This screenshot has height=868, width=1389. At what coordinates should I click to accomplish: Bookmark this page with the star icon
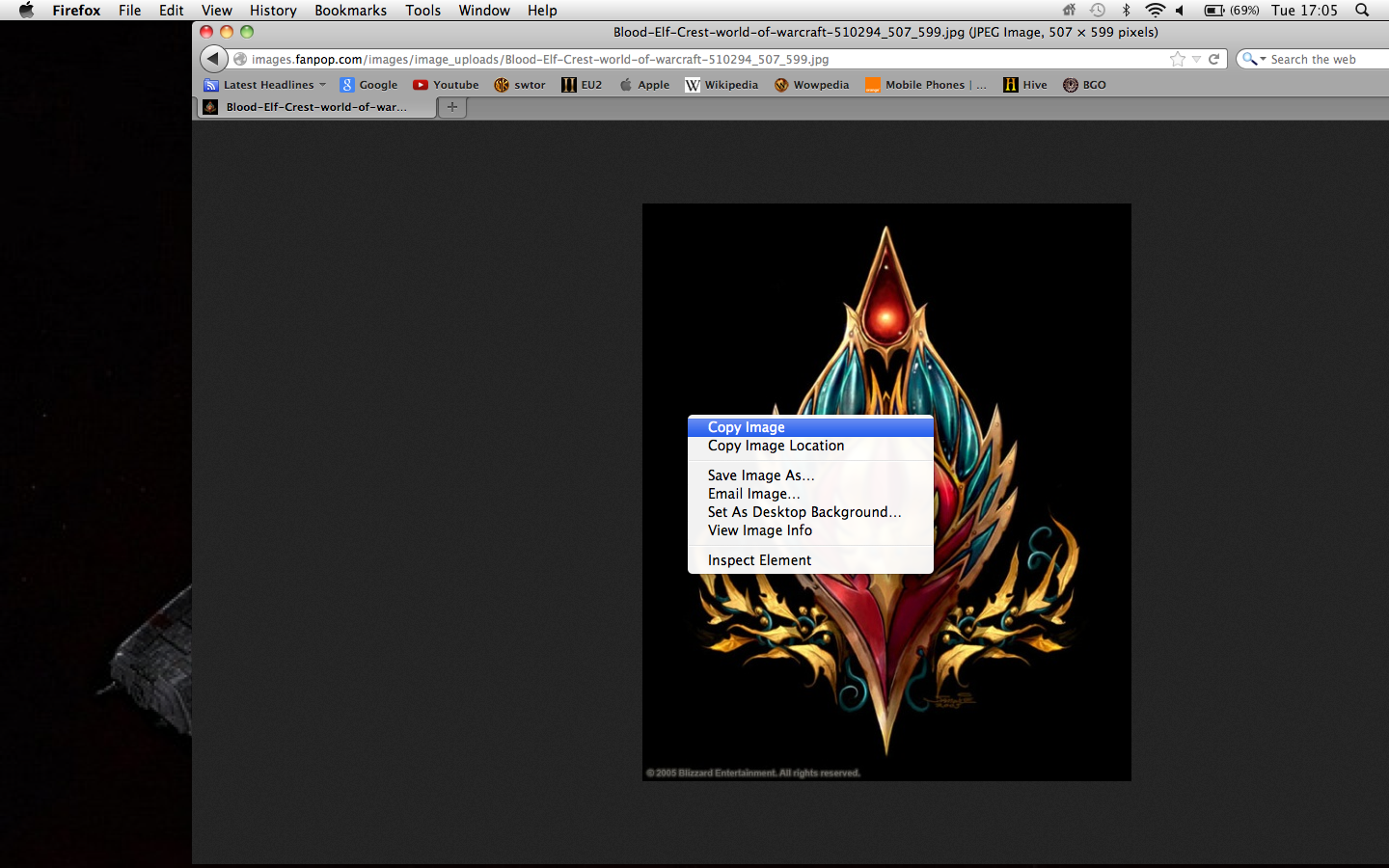coord(1178,59)
